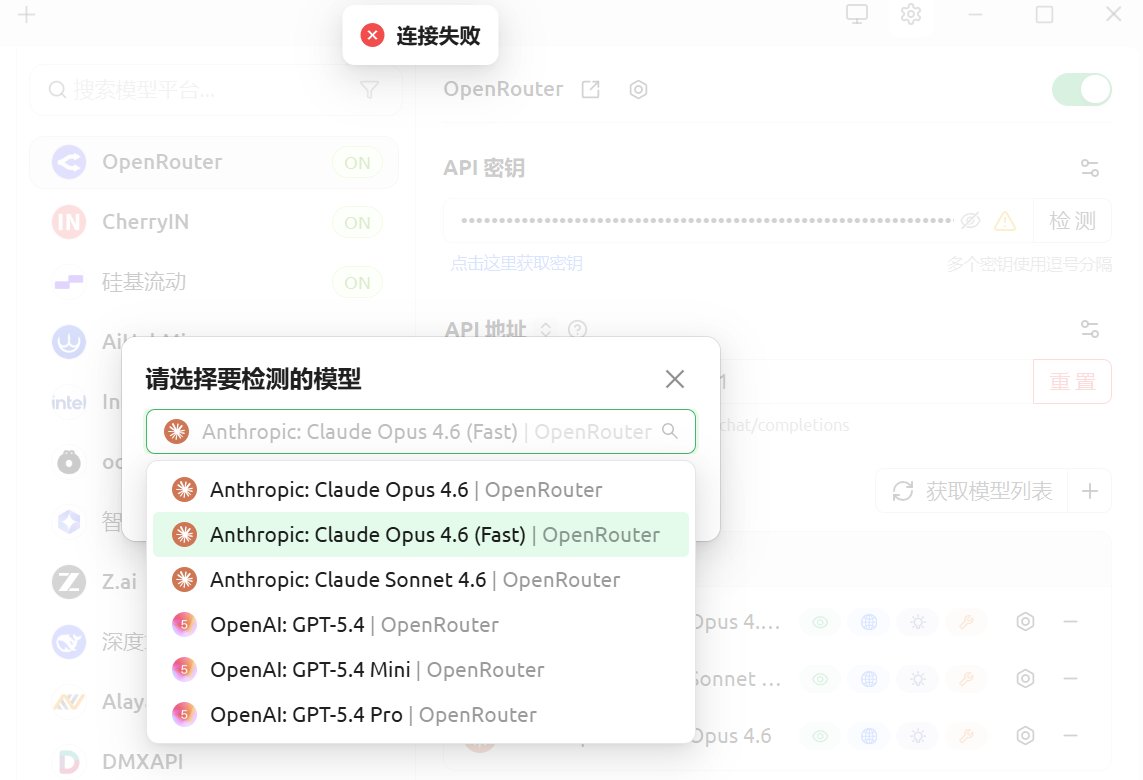Click the OpenRouter logo in sidebar

(x=69, y=162)
